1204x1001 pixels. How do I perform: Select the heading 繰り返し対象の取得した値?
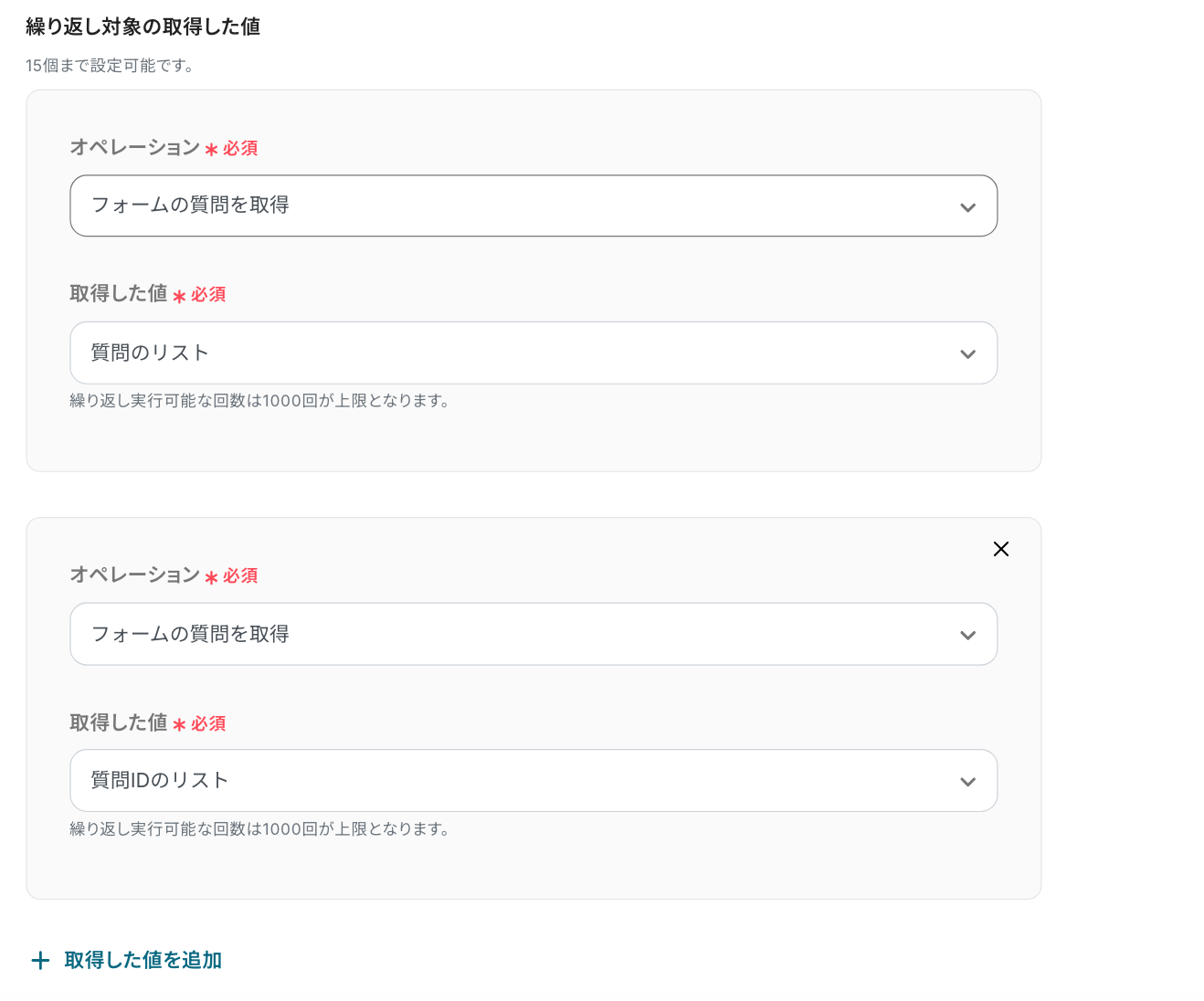143,26
